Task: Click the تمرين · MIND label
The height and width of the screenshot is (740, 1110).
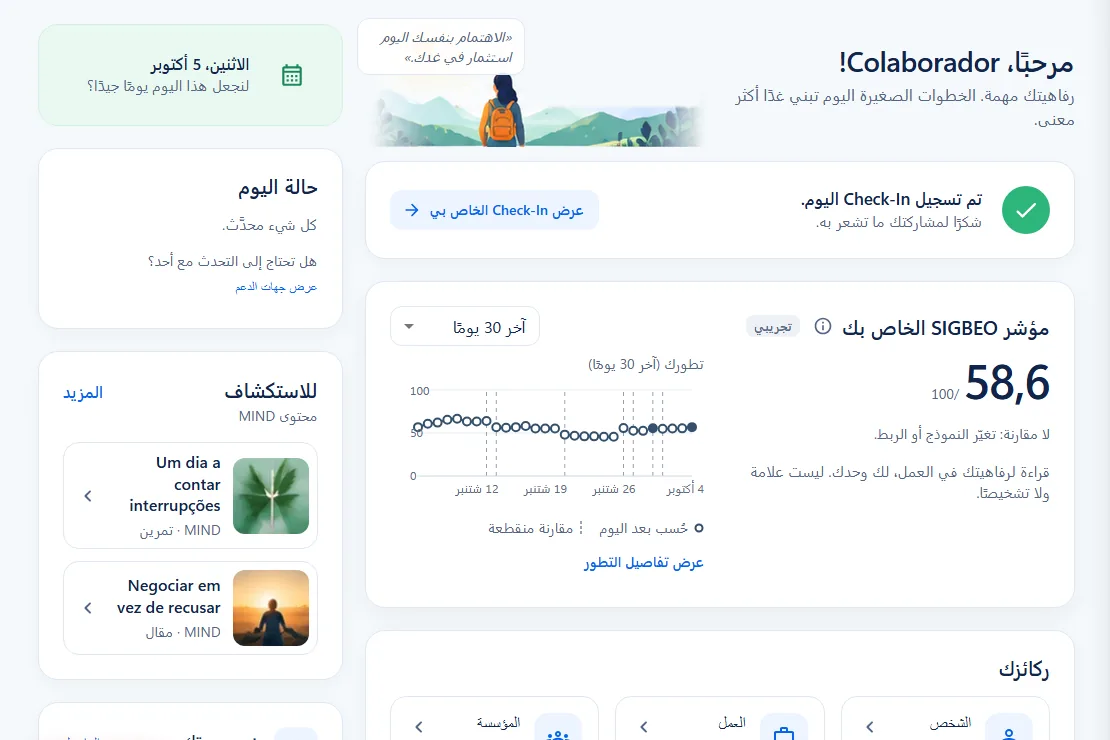Action: 180,530
